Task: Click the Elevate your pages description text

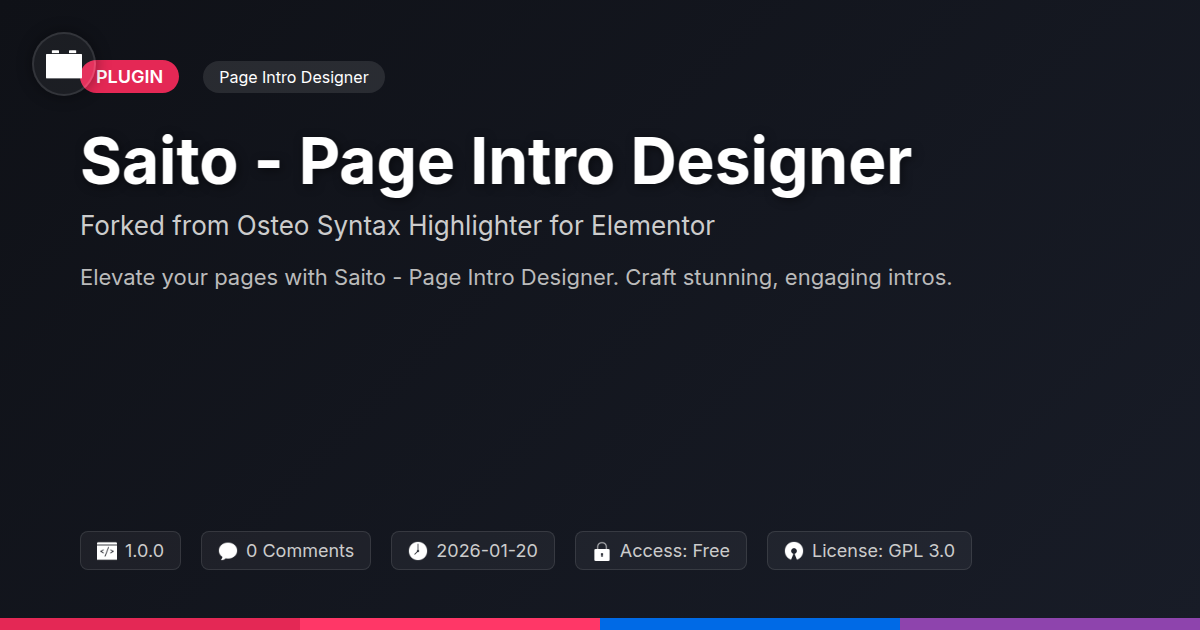Action: pyautogui.click(x=516, y=277)
